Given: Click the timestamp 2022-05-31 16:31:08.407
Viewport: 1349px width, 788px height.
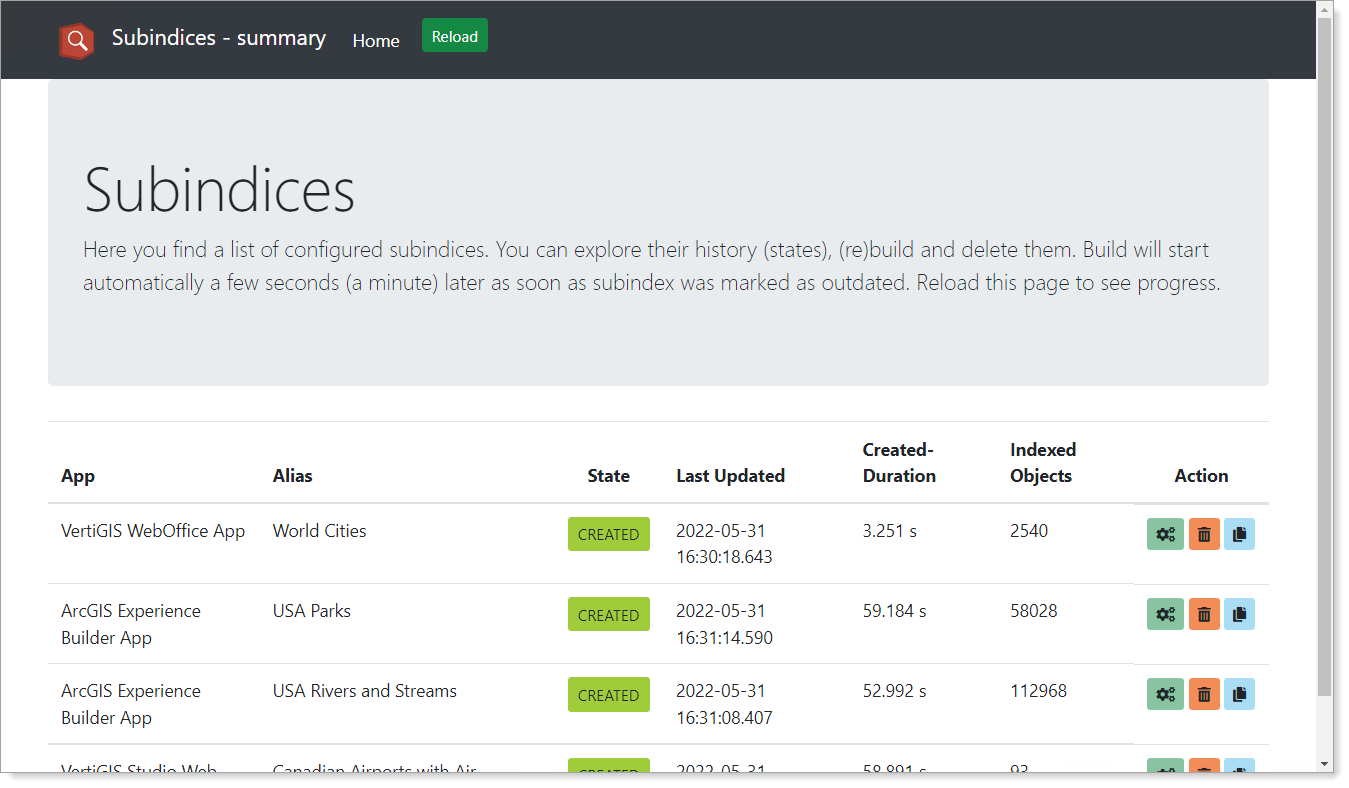Looking at the screenshot, I should pos(724,704).
